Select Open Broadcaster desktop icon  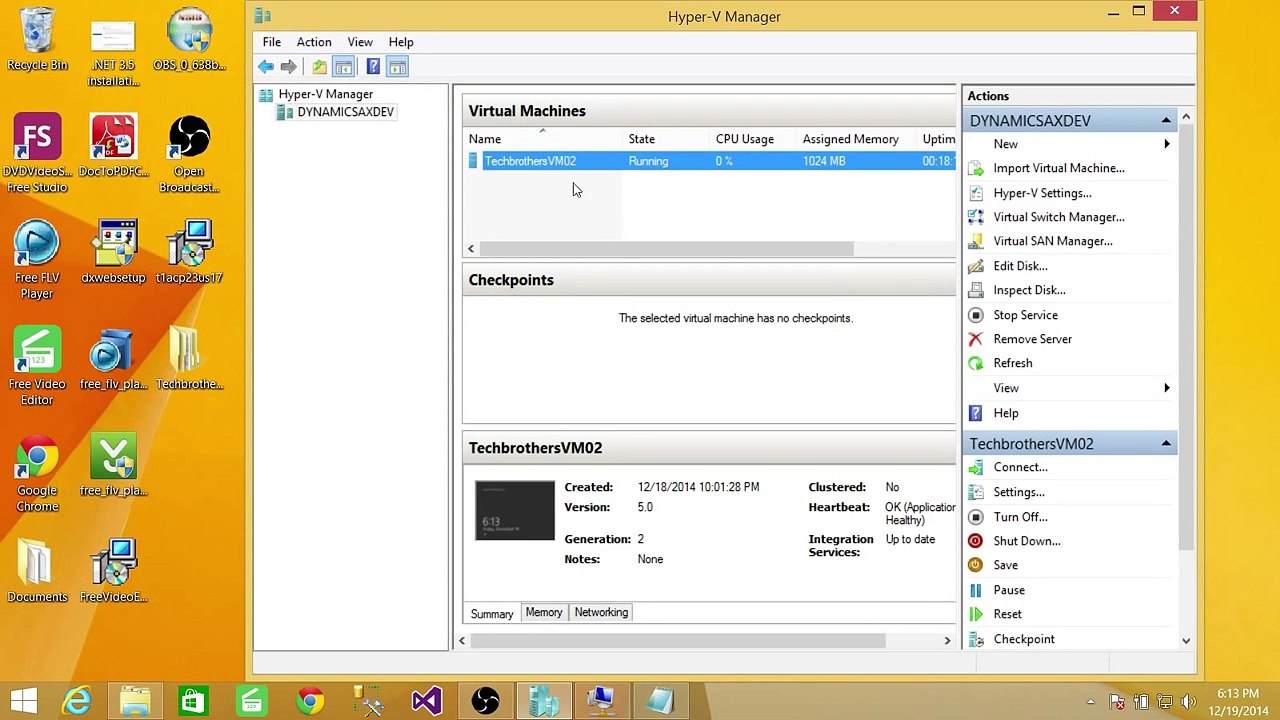189,155
